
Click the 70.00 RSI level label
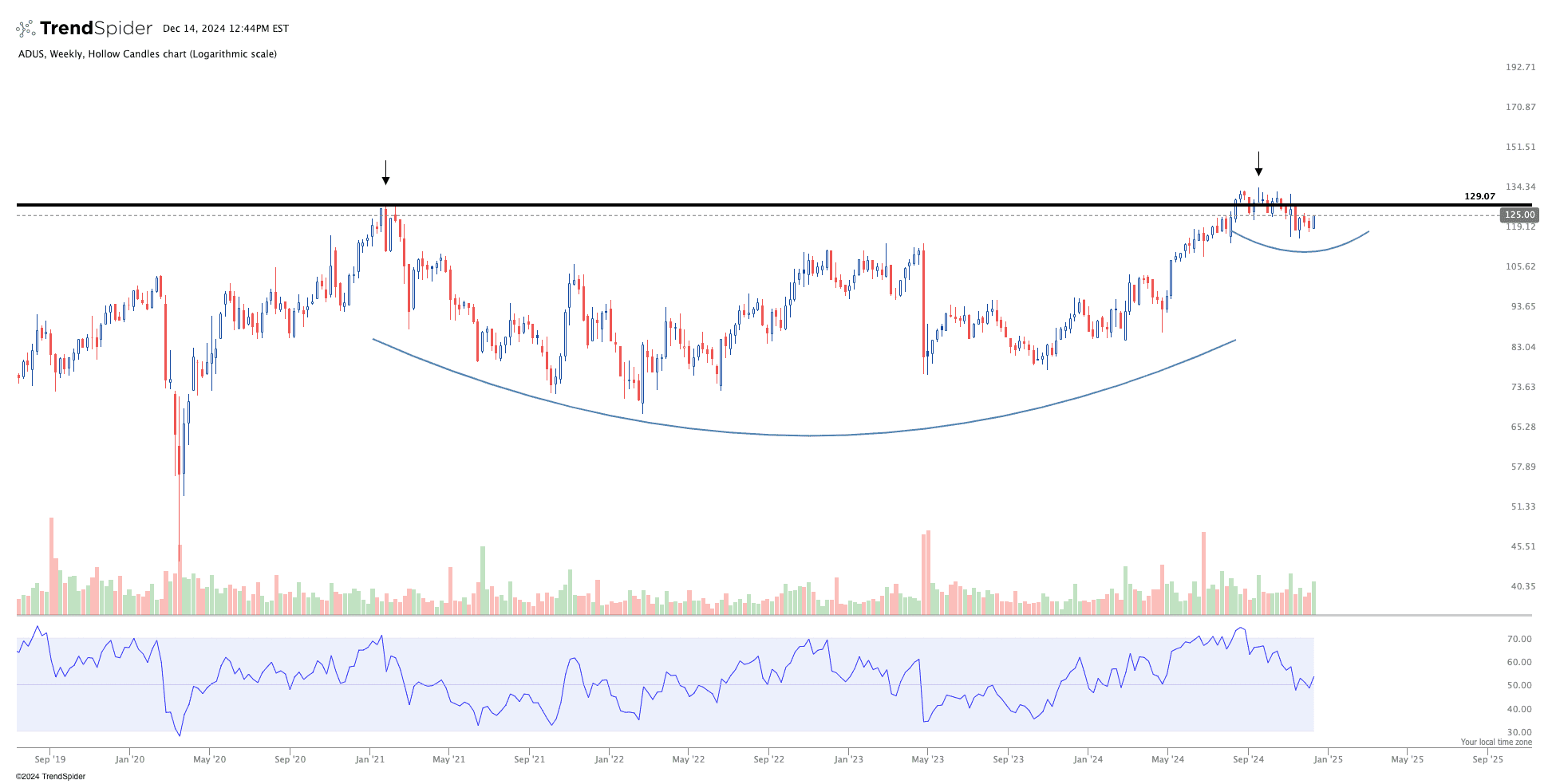click(x=1519, y=639)
